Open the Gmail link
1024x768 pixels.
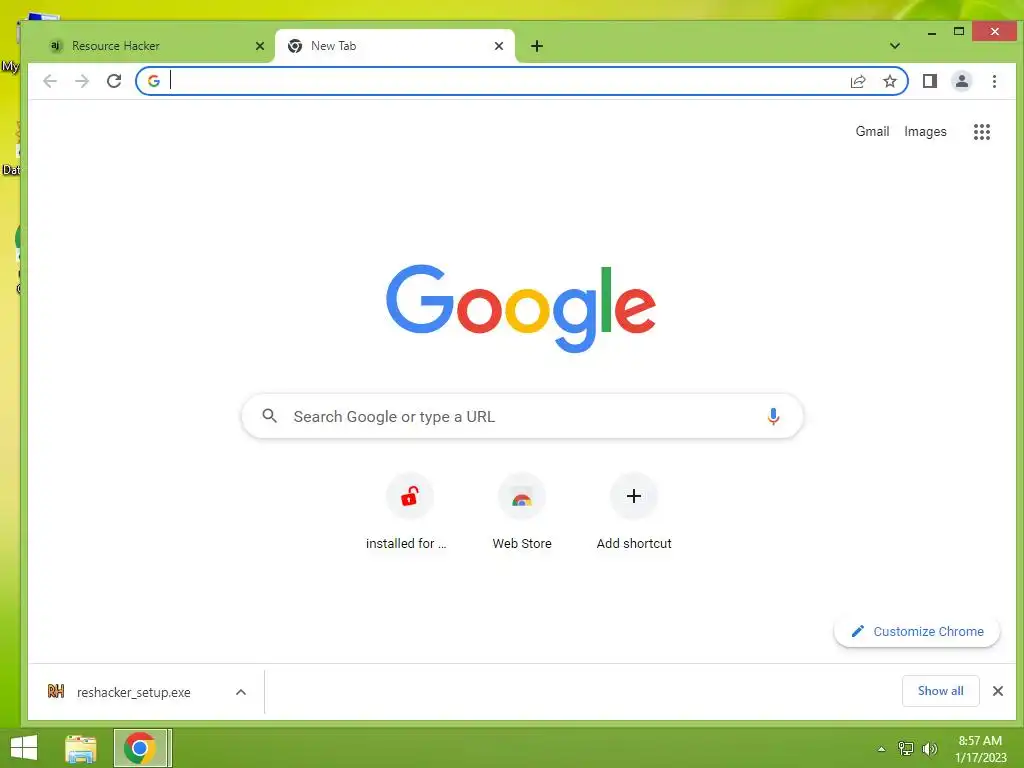click(x=872, y=131)
